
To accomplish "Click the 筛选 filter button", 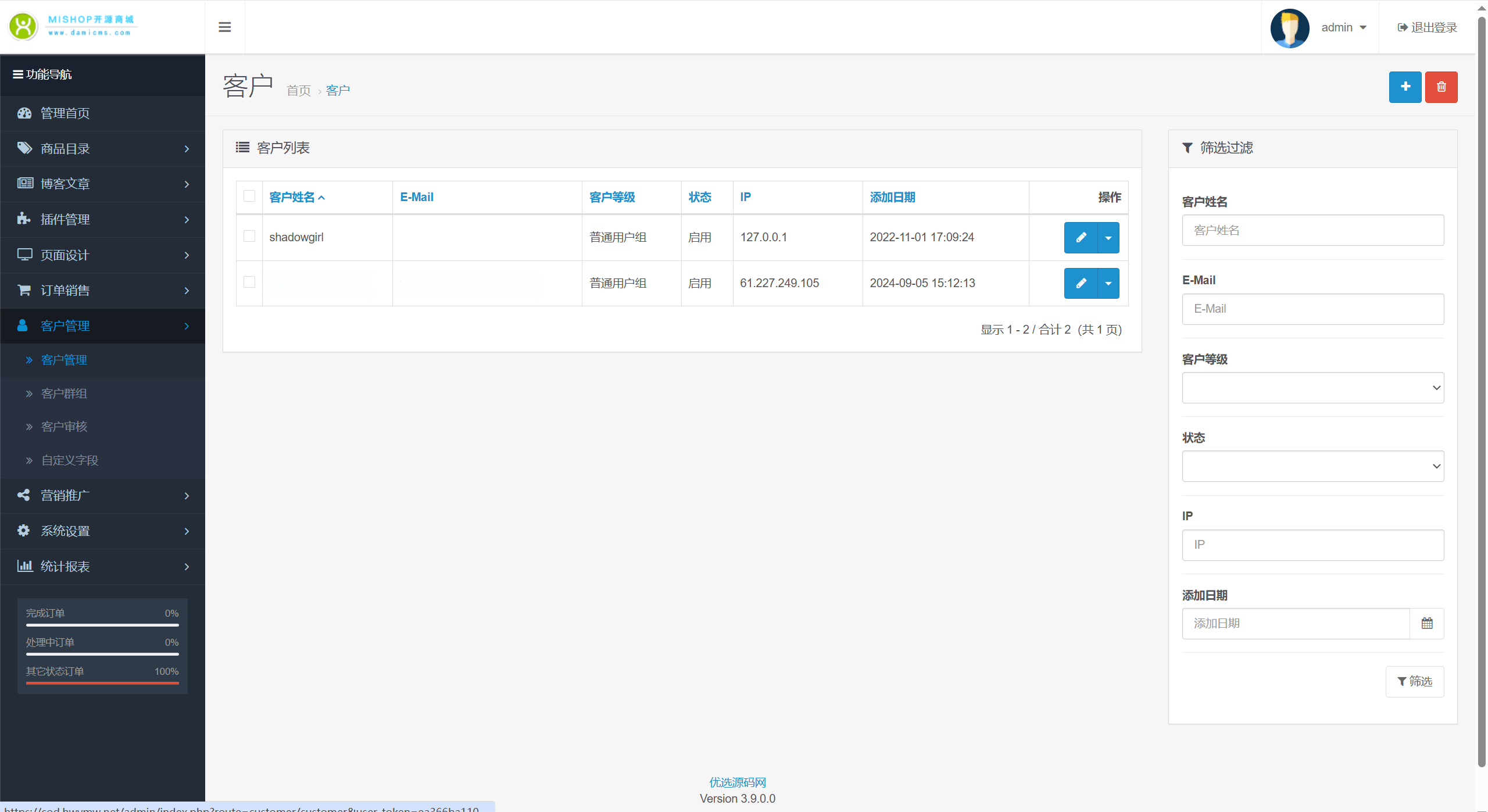I will [1414, 681].
